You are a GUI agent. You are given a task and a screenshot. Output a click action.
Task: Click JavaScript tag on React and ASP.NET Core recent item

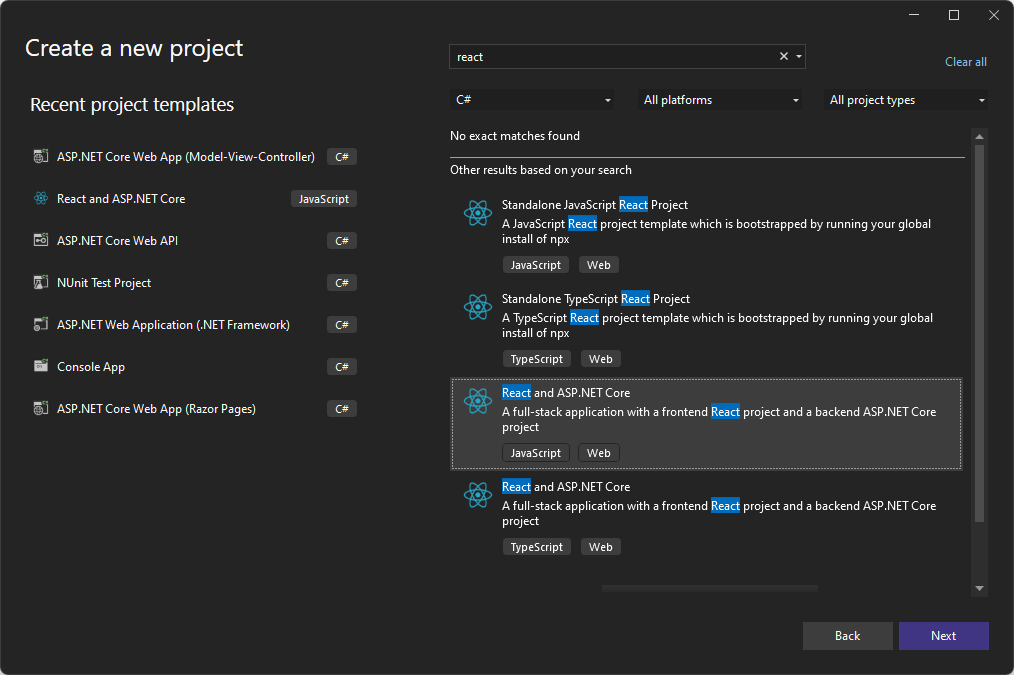(323, 199)
